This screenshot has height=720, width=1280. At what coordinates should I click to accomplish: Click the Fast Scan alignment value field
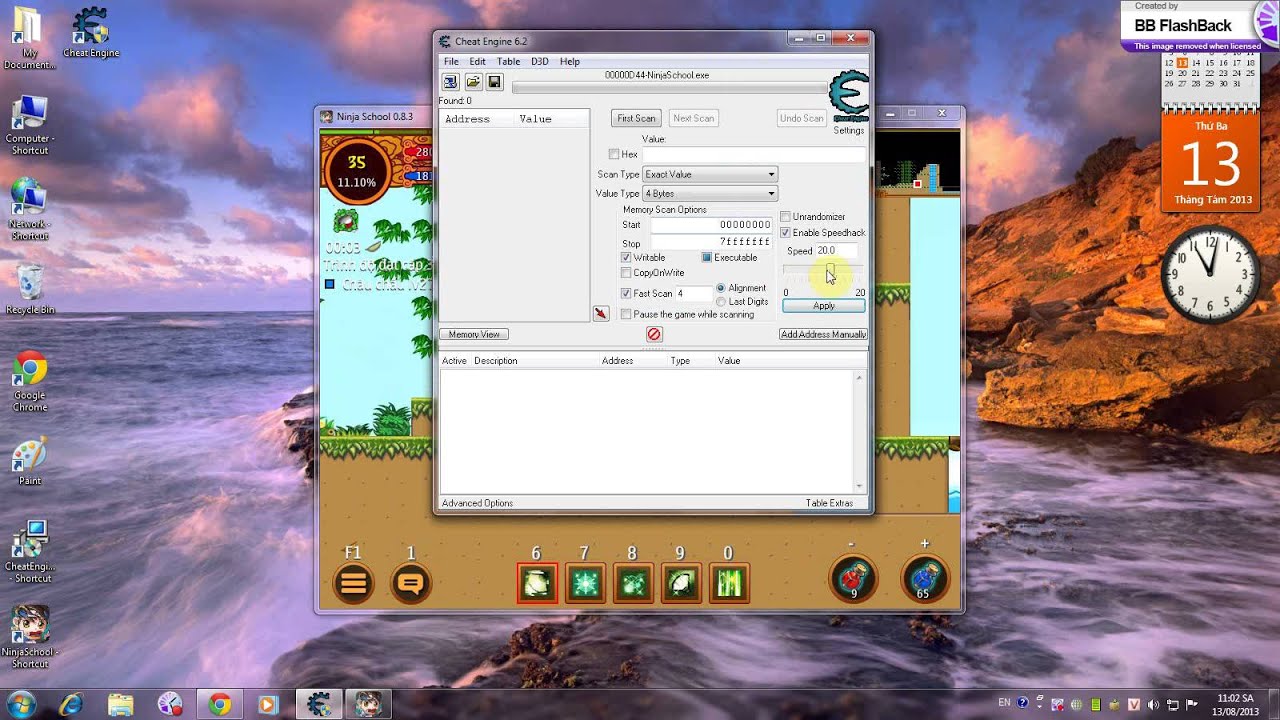tap(693, 294)
